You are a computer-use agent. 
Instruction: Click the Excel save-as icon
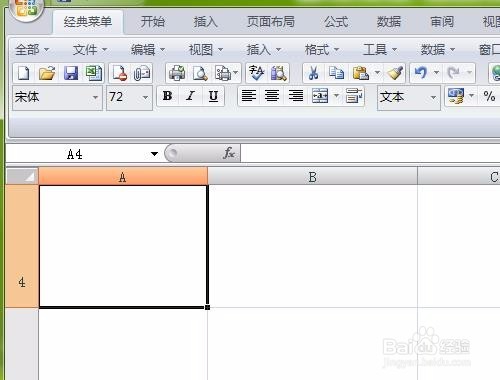pyautogui.click(x=94, y=73)
